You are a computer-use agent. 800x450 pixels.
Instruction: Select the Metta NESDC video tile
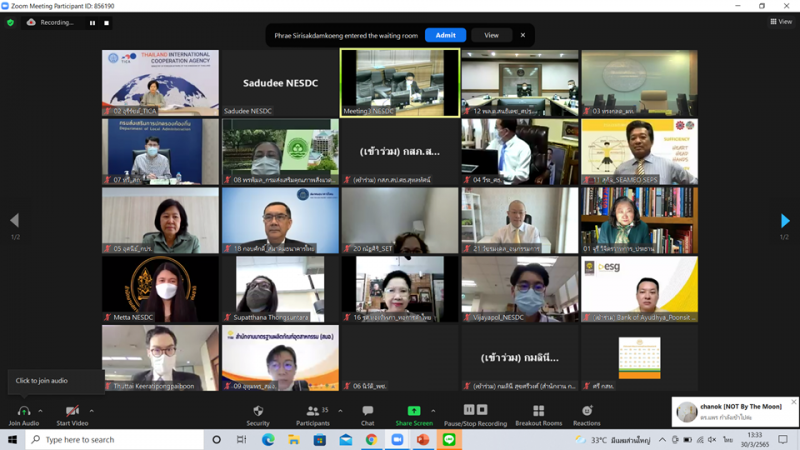coord(160,289)
